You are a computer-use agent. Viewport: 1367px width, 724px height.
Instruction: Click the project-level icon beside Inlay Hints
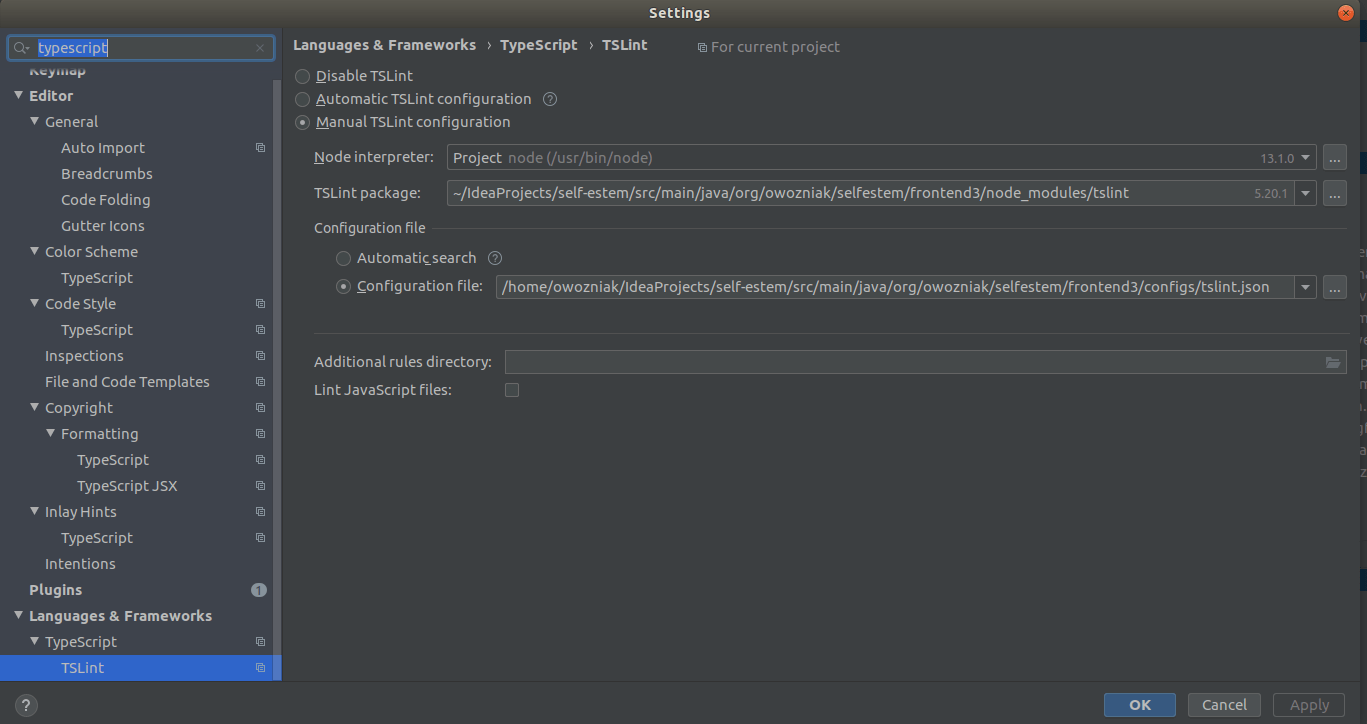point(260,512)
